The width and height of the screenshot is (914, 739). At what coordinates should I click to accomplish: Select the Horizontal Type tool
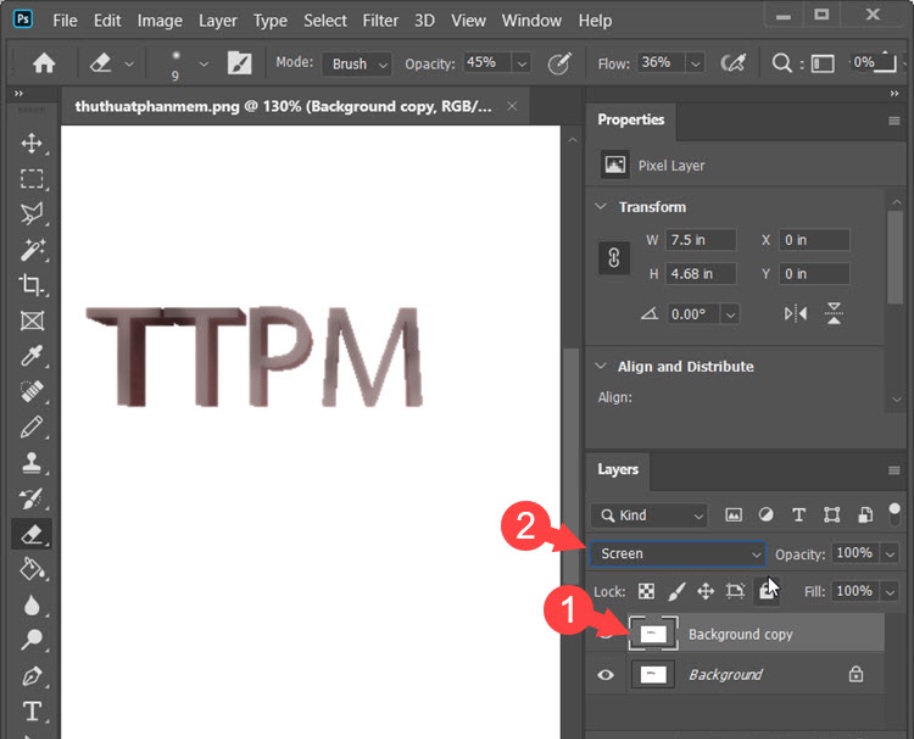click(30, 712)
